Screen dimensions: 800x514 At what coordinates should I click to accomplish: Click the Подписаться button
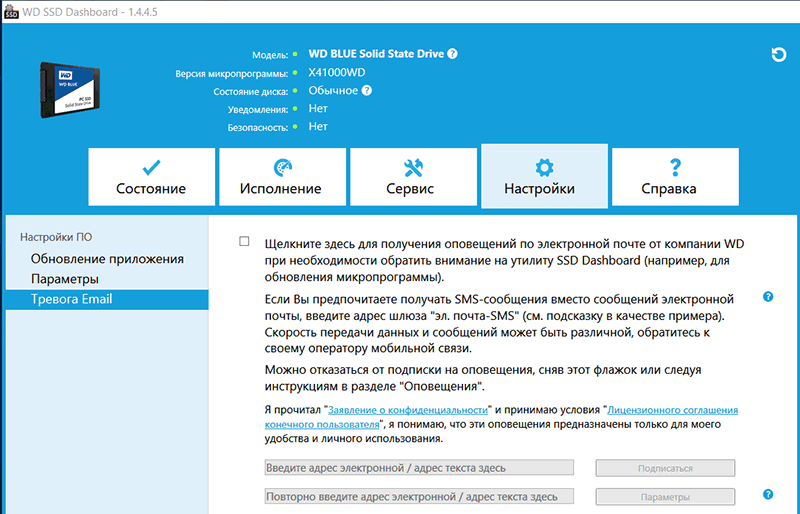tap(665, 468)
